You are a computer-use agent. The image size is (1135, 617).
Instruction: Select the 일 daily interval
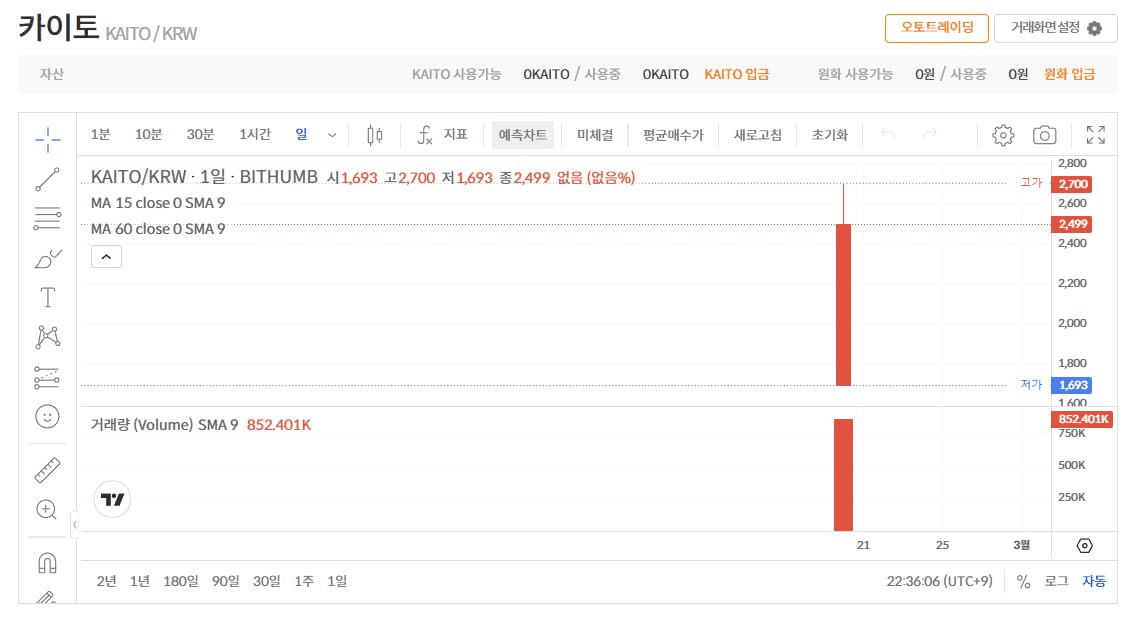click(x=301, y=135)
